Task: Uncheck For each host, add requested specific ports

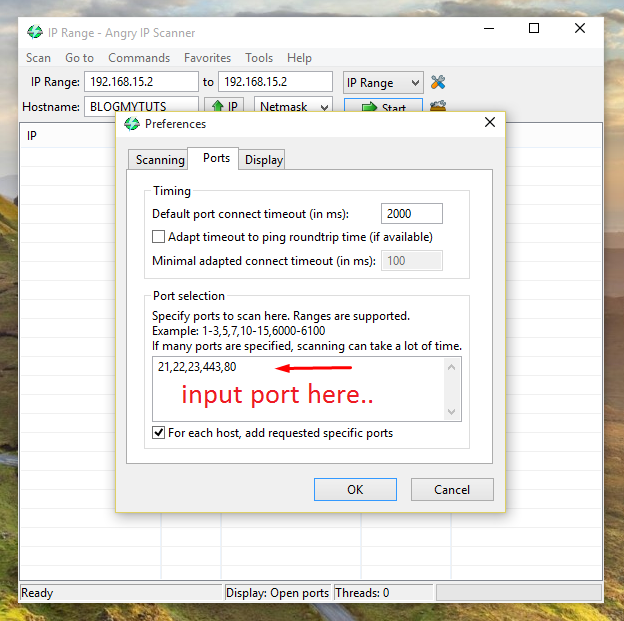Action: (158, 432)
